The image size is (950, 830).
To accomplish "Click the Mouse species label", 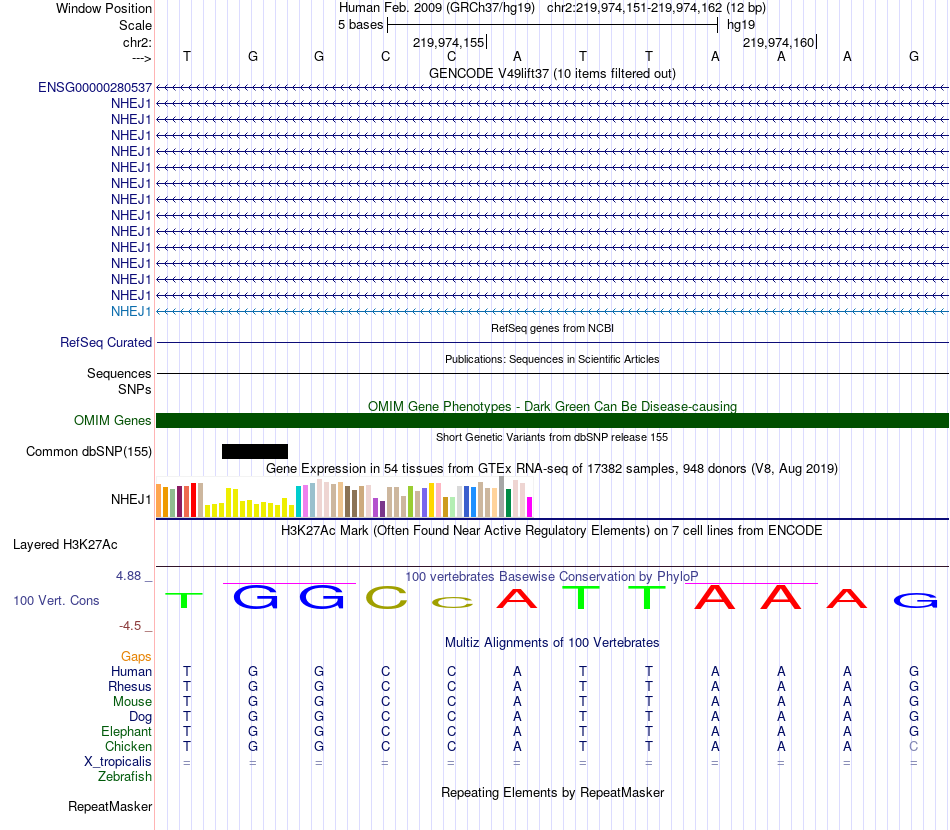I will (x=132, y=702).
